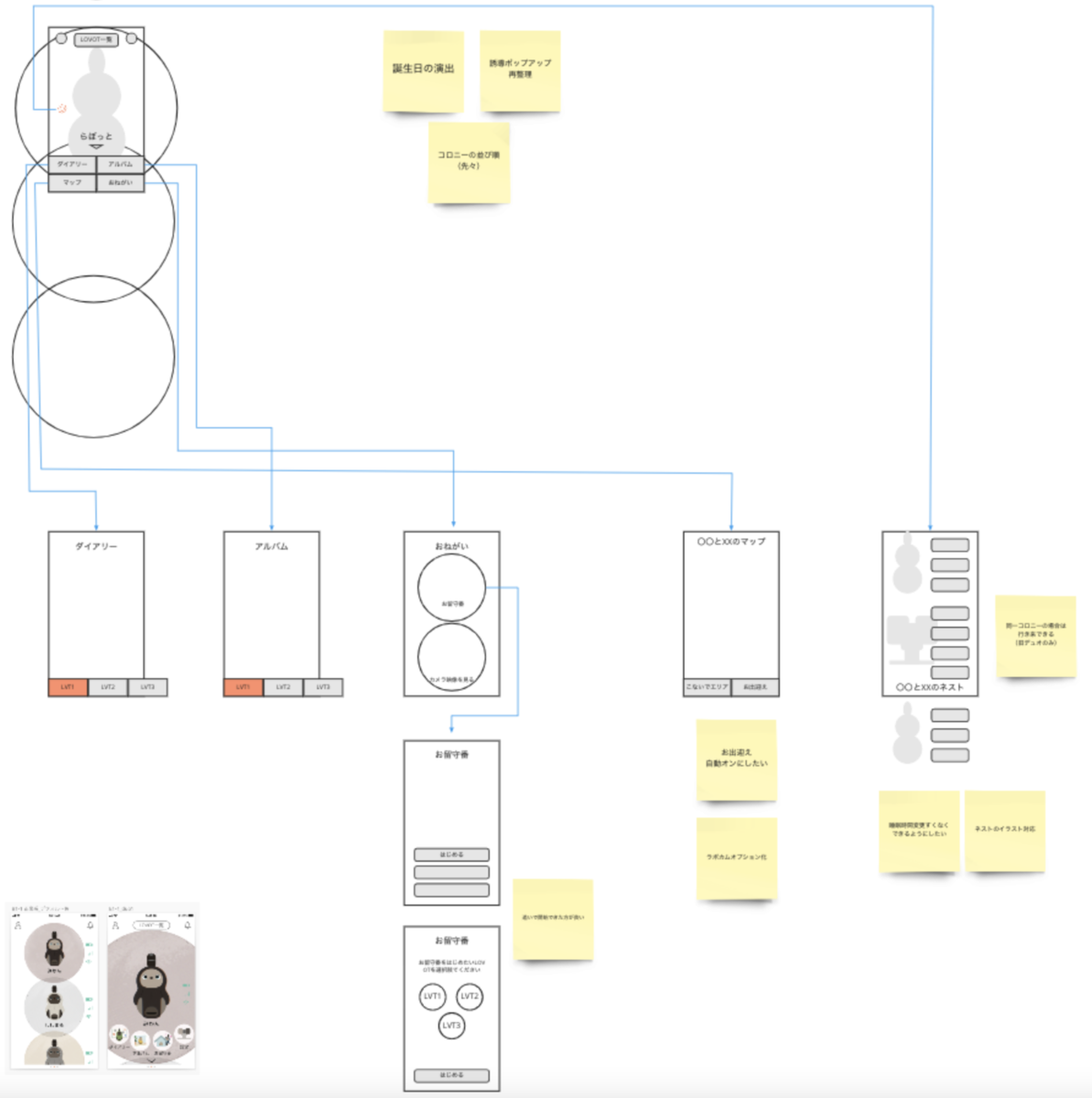Viewport: 1092px width, 1098px height.
Task: Click the おねがい frame title text
Action: (x=452, y=546)
